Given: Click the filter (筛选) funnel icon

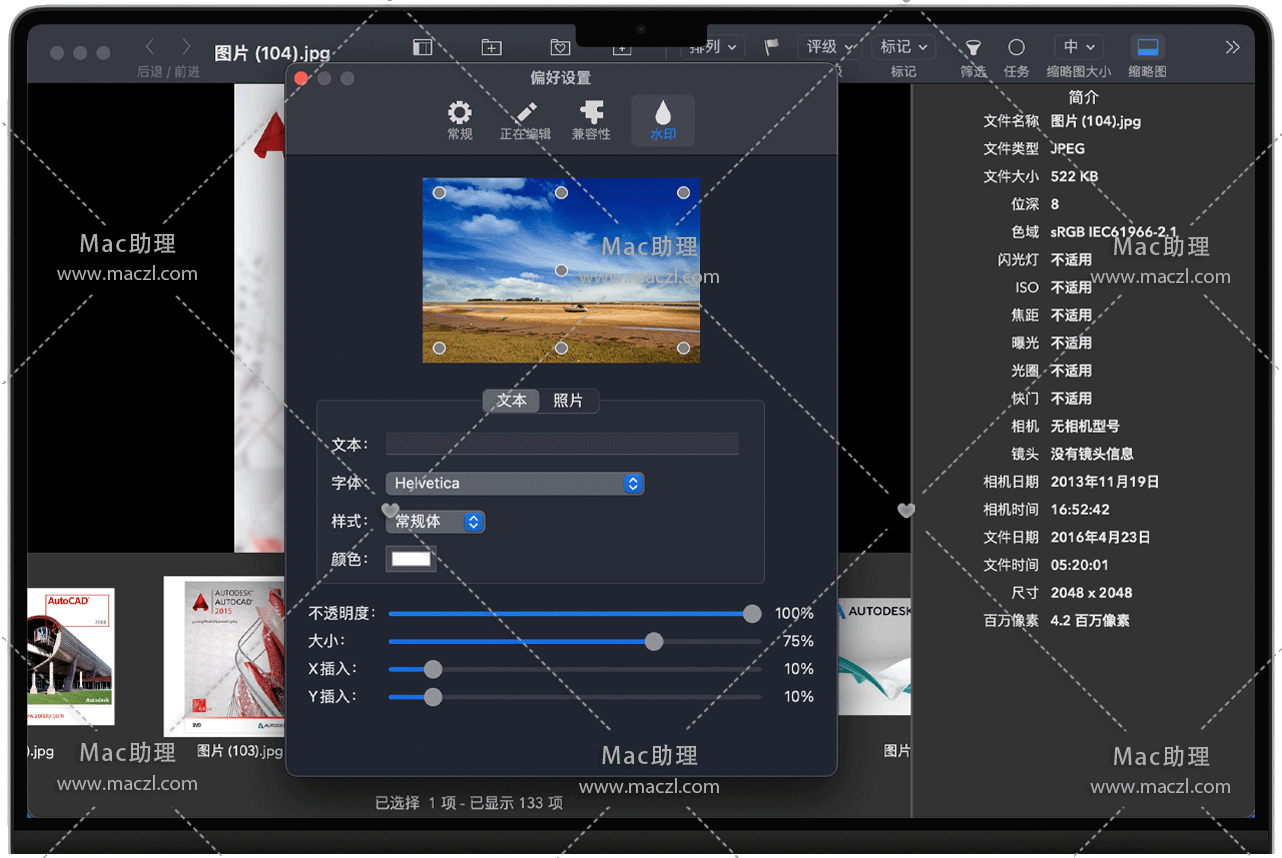Looking at the screenshot, I should pyautogui.click(x=972, y=48).
